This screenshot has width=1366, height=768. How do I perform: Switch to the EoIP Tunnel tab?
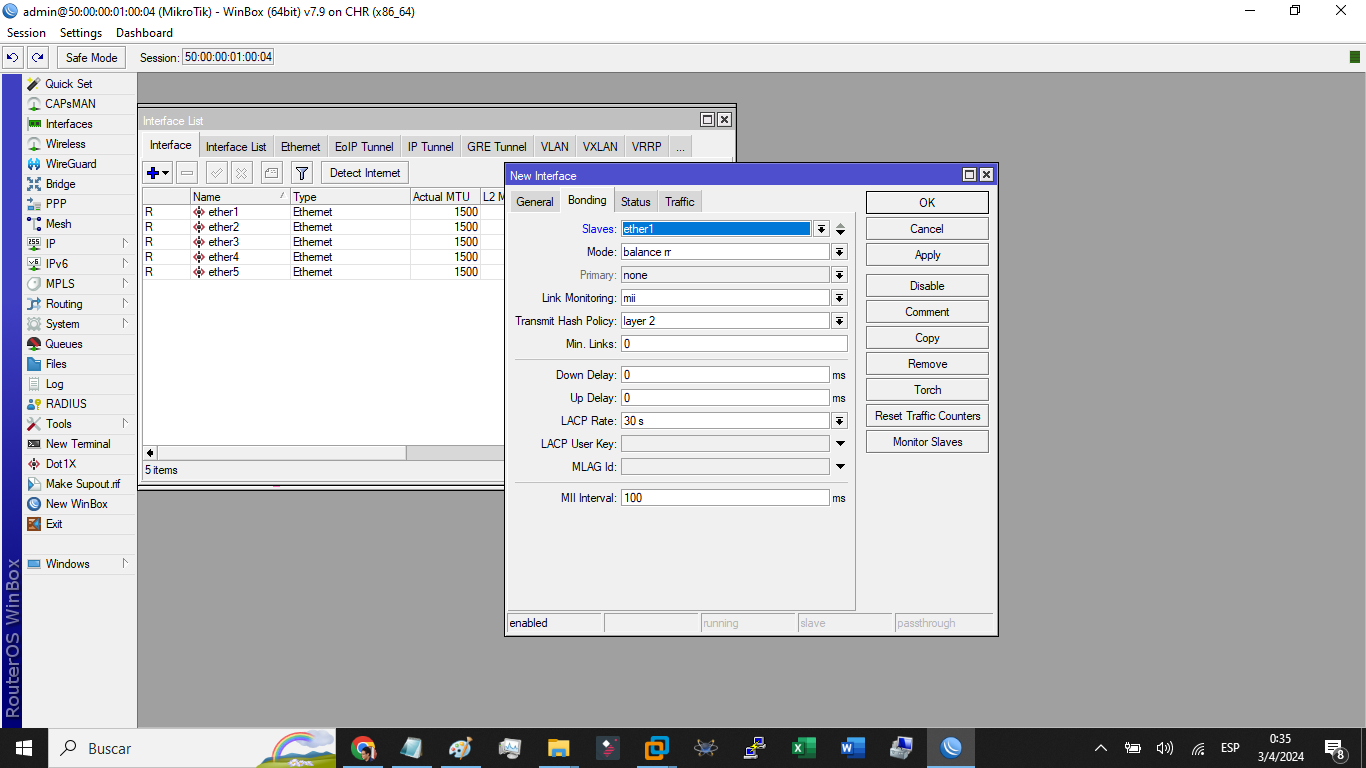pos(364,147)
